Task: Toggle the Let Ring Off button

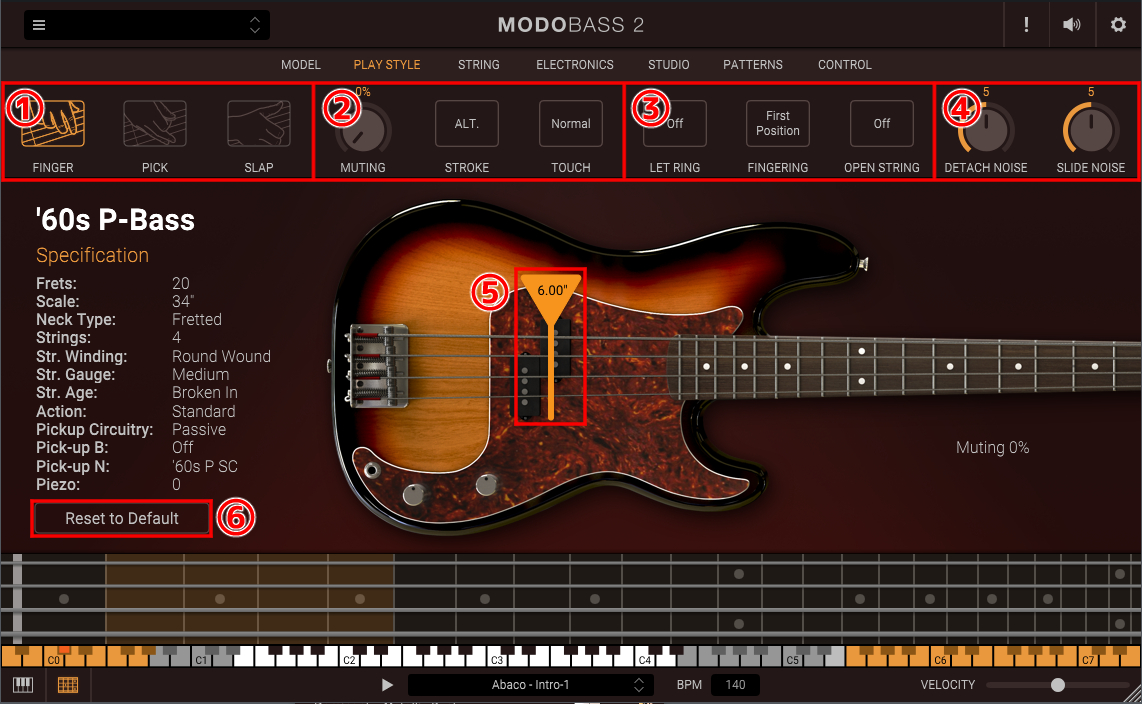Action: click(676, 124)
